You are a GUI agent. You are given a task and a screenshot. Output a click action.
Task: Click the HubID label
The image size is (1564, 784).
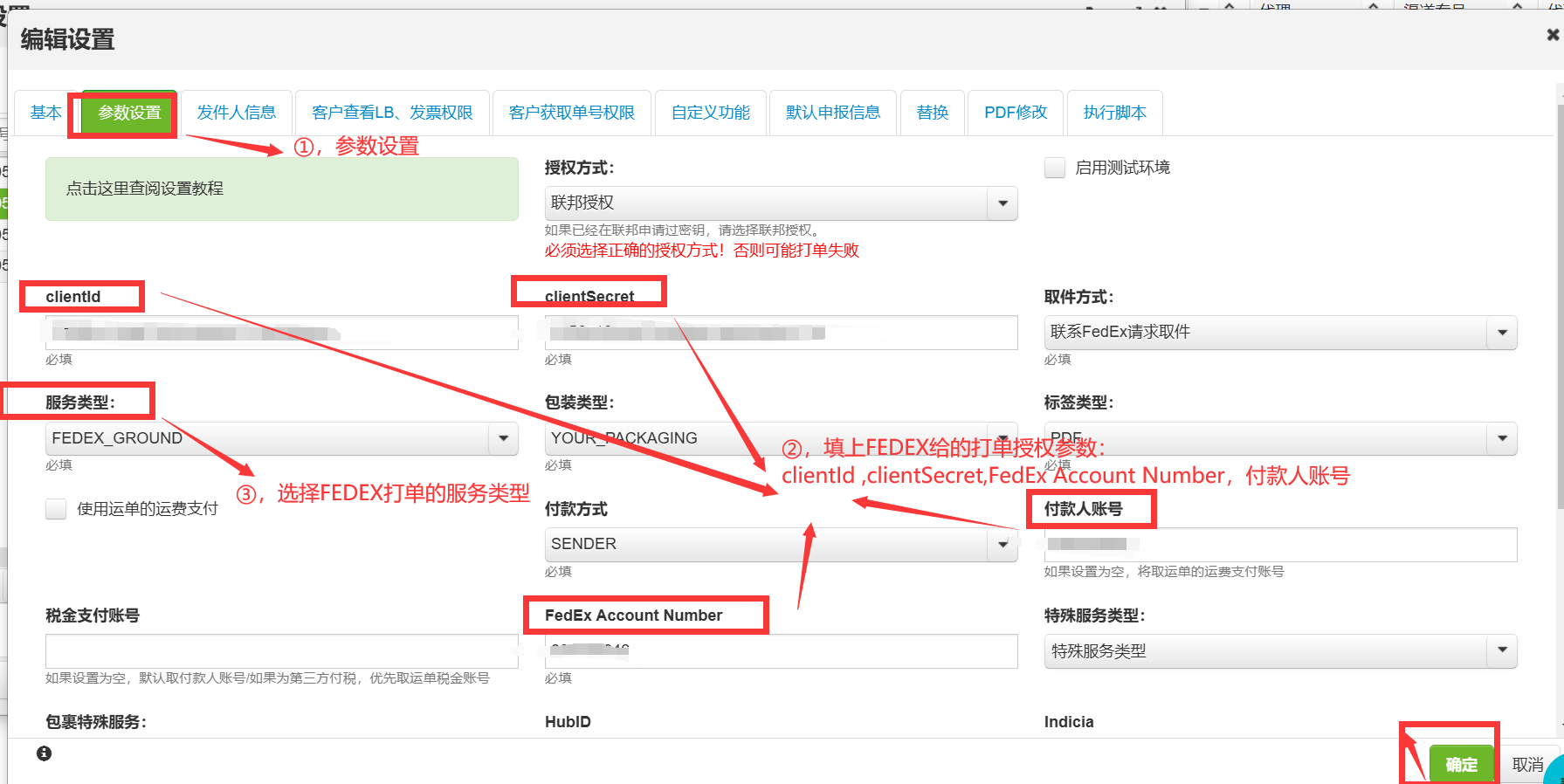click(x=568, y=722)
